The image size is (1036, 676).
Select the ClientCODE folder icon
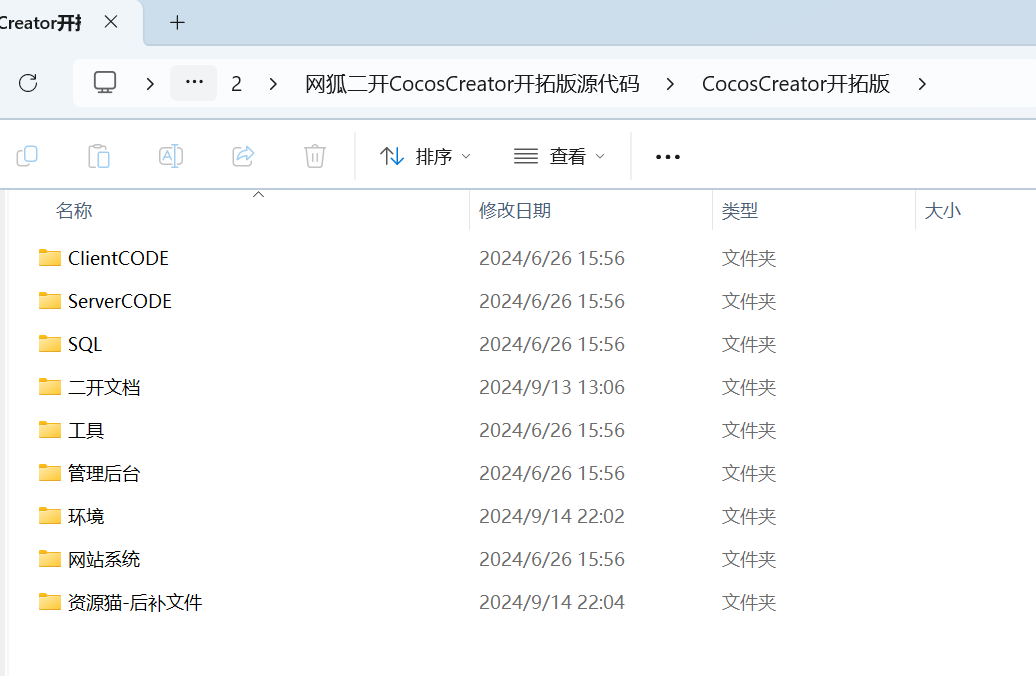[x=50, y=258]
